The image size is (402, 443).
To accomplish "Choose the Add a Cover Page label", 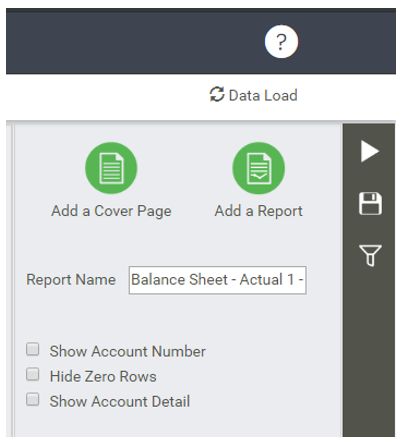I will (x=111, y=211).
